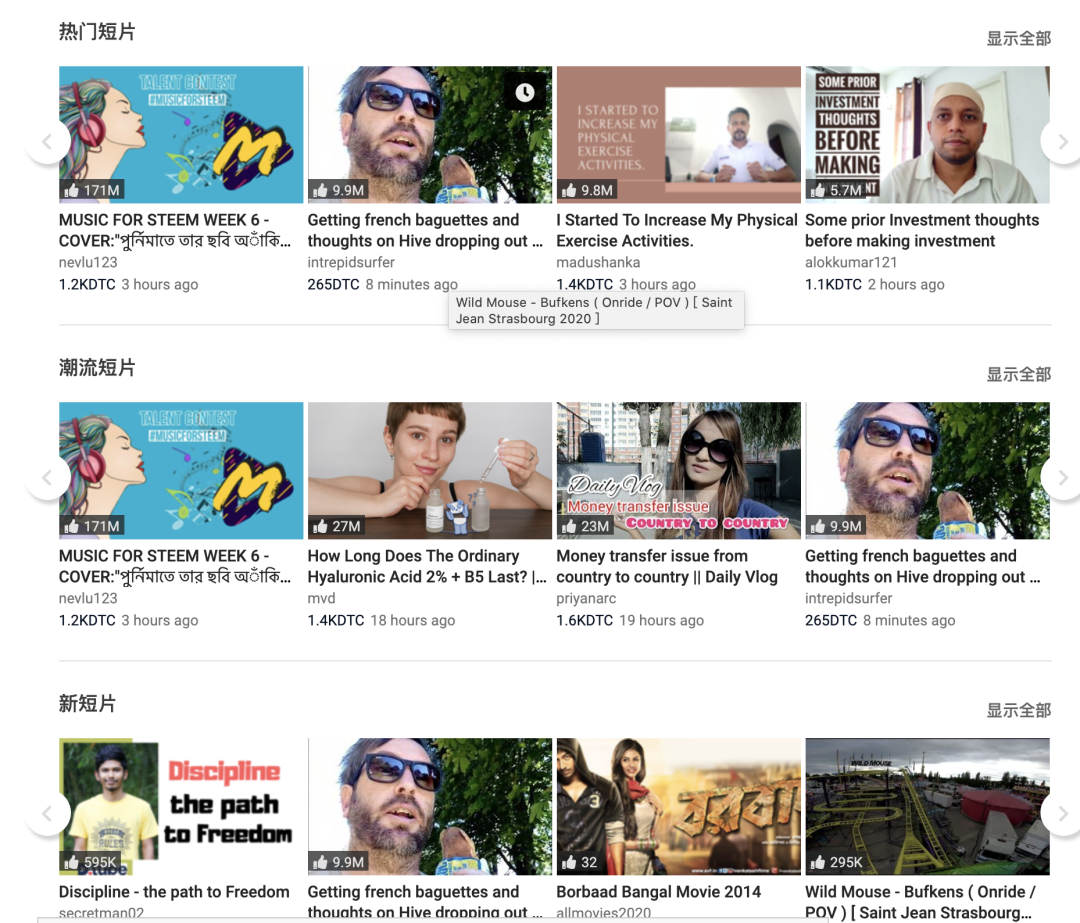The image size is (1080, 923).
Task: Click the watch-later clock icon on baguettes video
Action: [x=525, y=91]
